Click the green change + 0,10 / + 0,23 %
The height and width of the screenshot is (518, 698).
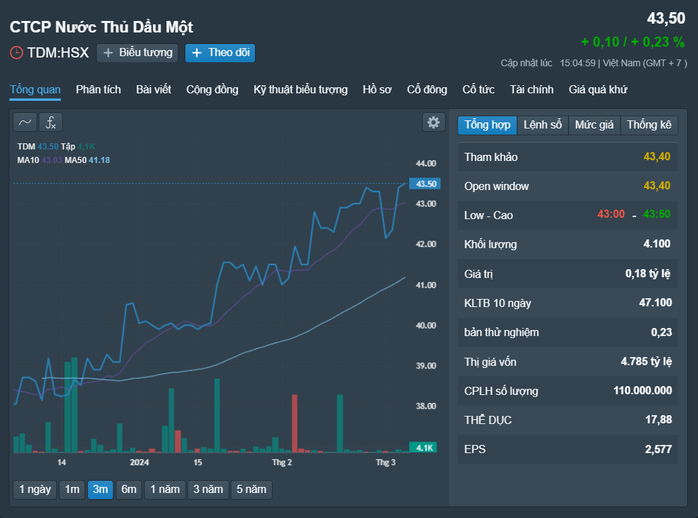click(x=633, y=42)
